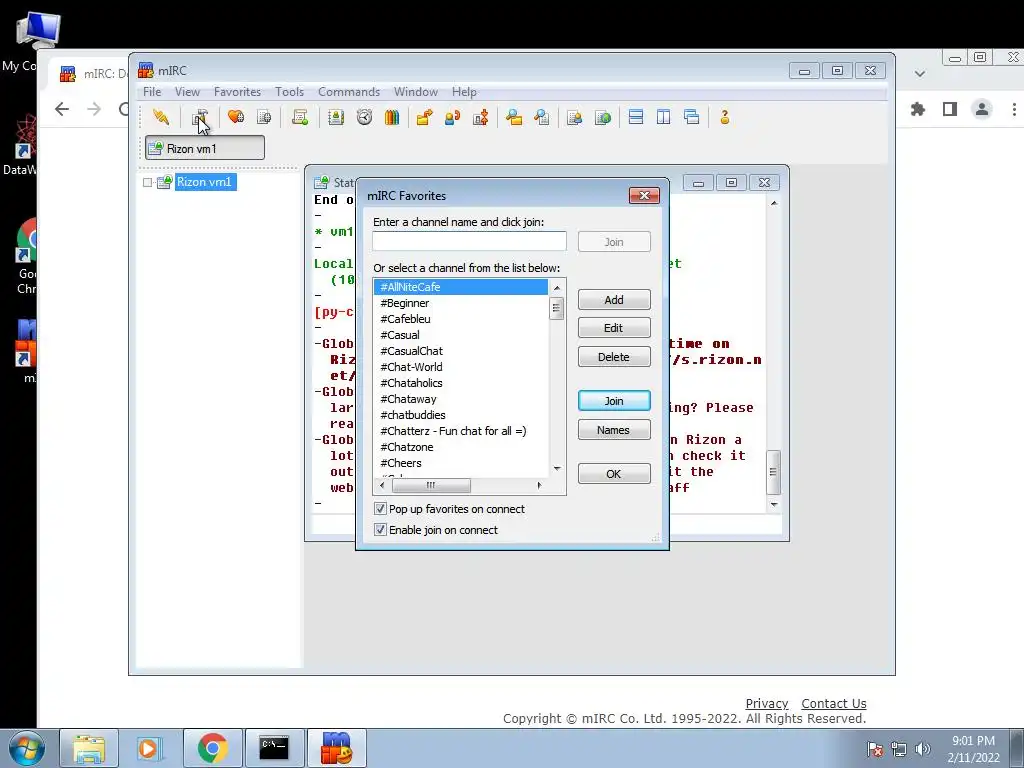This screenshot has height=768, width=1024.
Task: Open the Channels List toolbar icon
Action: pyautogui.click(x=264, y=117)
